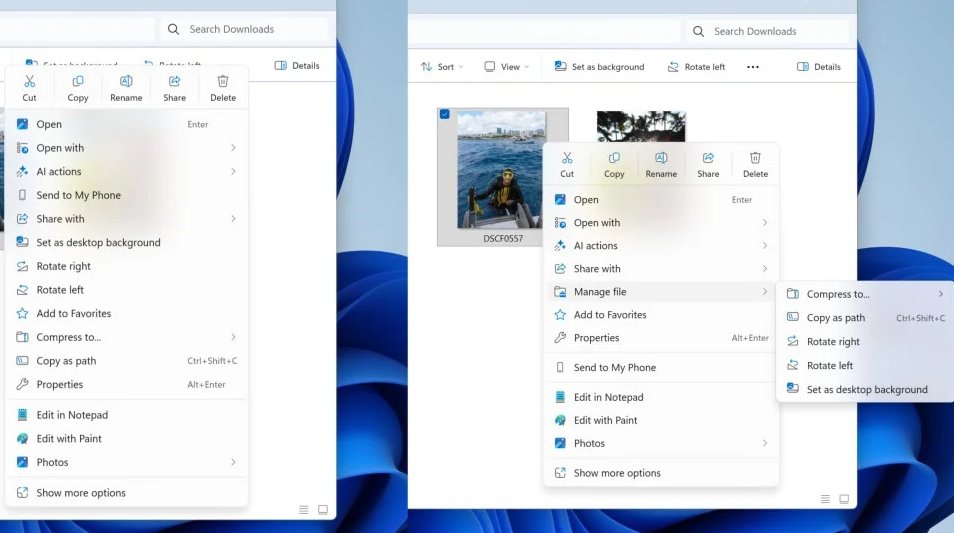Image resolution: width=954 pixels, height=533 pixels.
Task: Select Rotate right in left context menu
Action: (x=127, y=266)
